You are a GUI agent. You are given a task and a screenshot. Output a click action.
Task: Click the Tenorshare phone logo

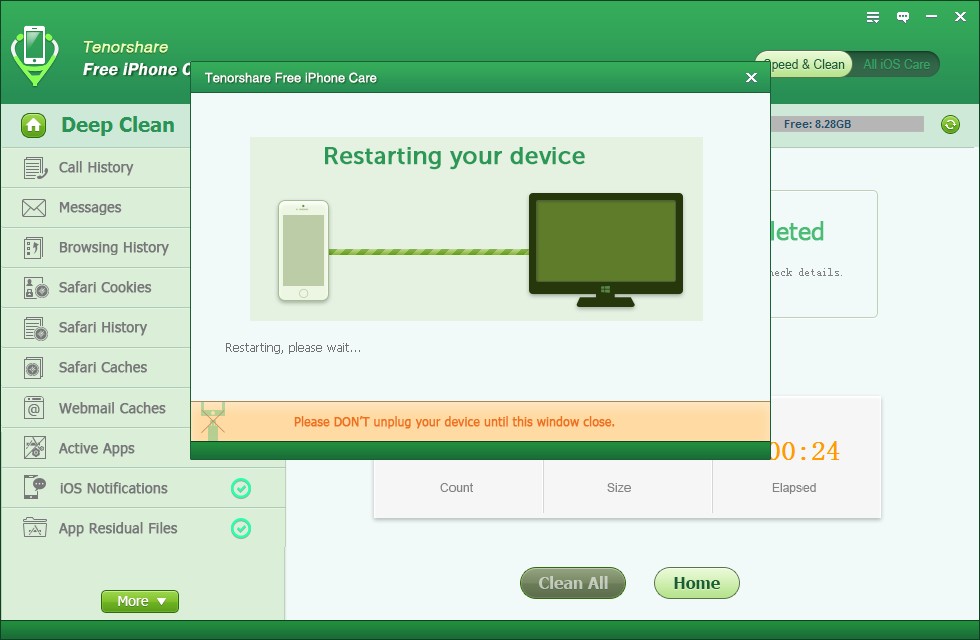[x=35, y=55]
